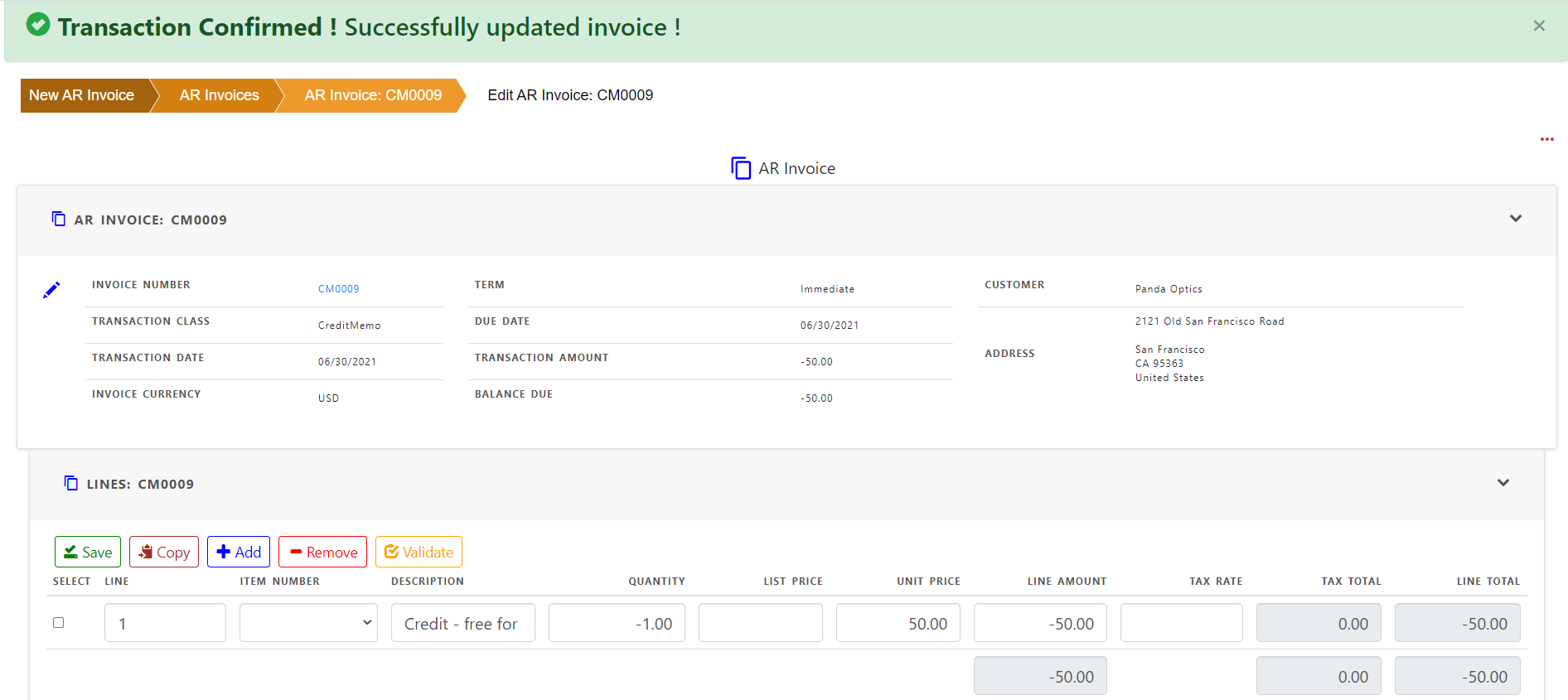
Task: Click the LIST PRICE column header
Action: (x=793, y=582)
